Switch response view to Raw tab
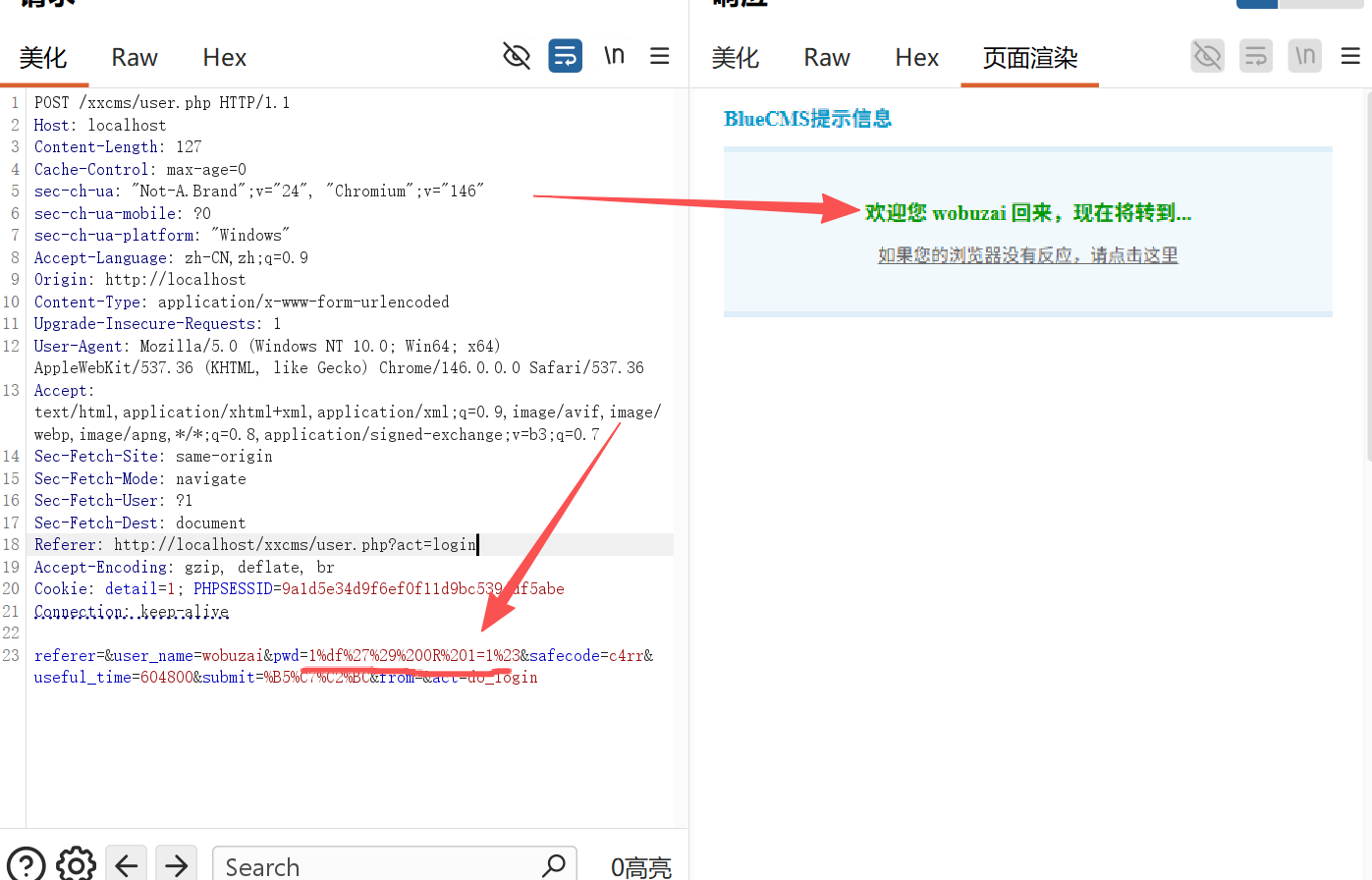The width and height of the screenshot is (1372, 880). click(x=827, y=58)
